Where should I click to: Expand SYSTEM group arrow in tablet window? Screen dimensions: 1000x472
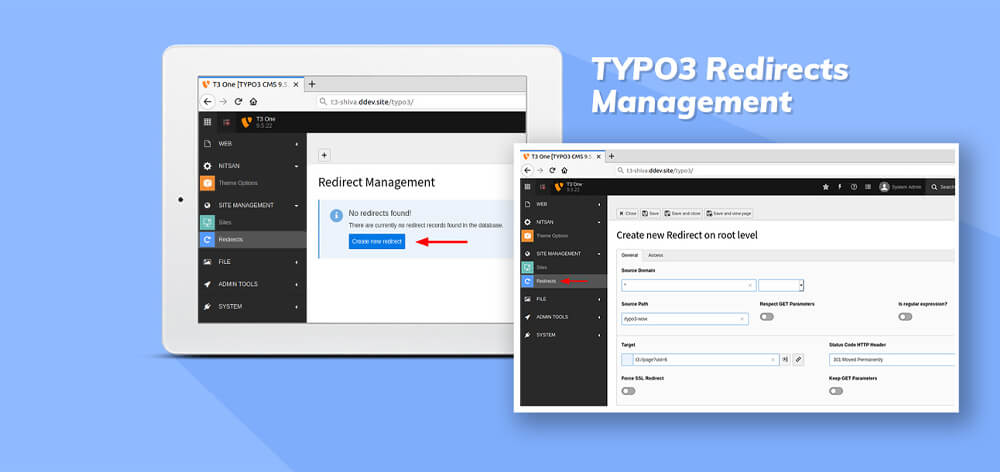[297, 307]
